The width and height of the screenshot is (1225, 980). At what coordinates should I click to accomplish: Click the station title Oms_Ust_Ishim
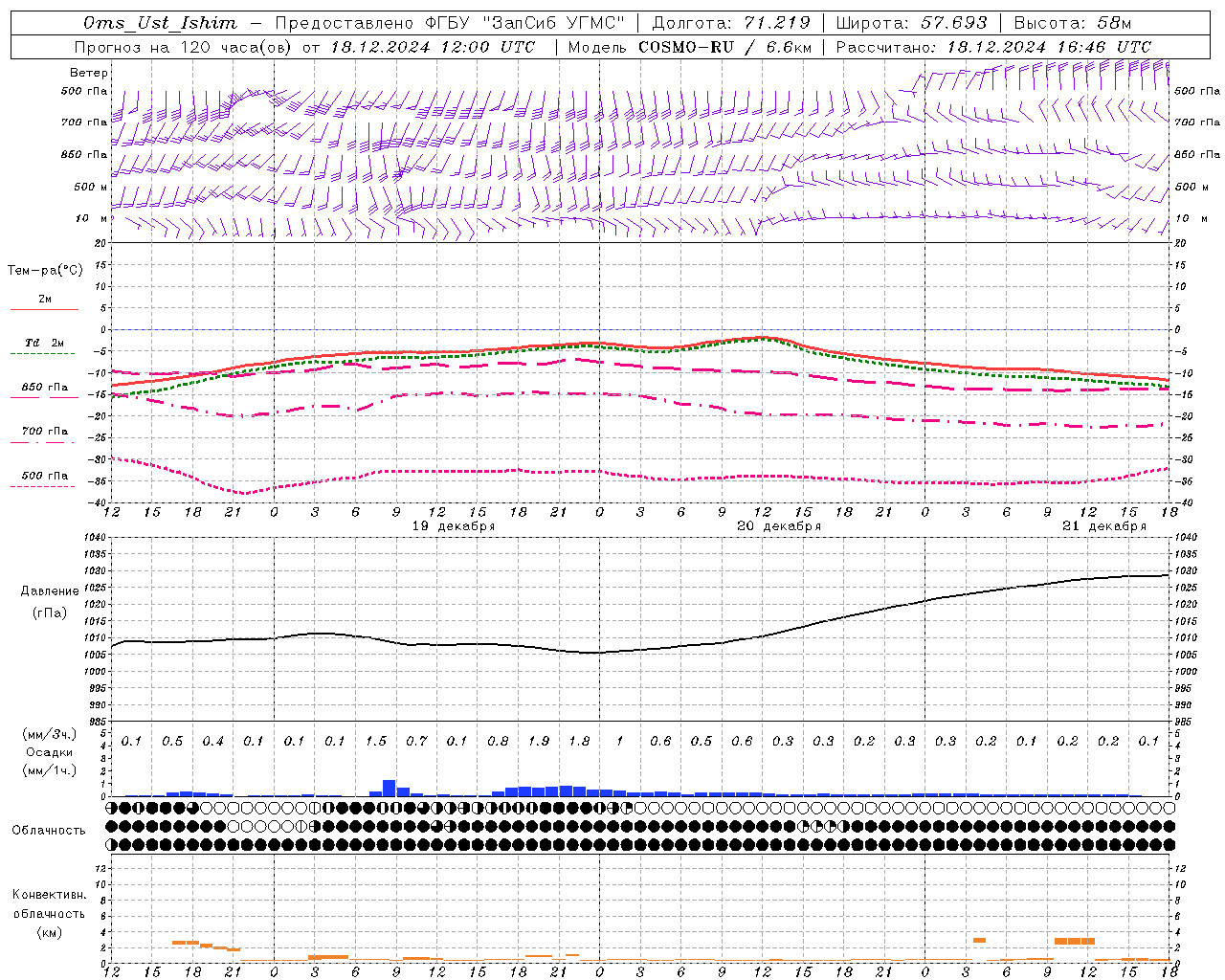coord(160,23)
